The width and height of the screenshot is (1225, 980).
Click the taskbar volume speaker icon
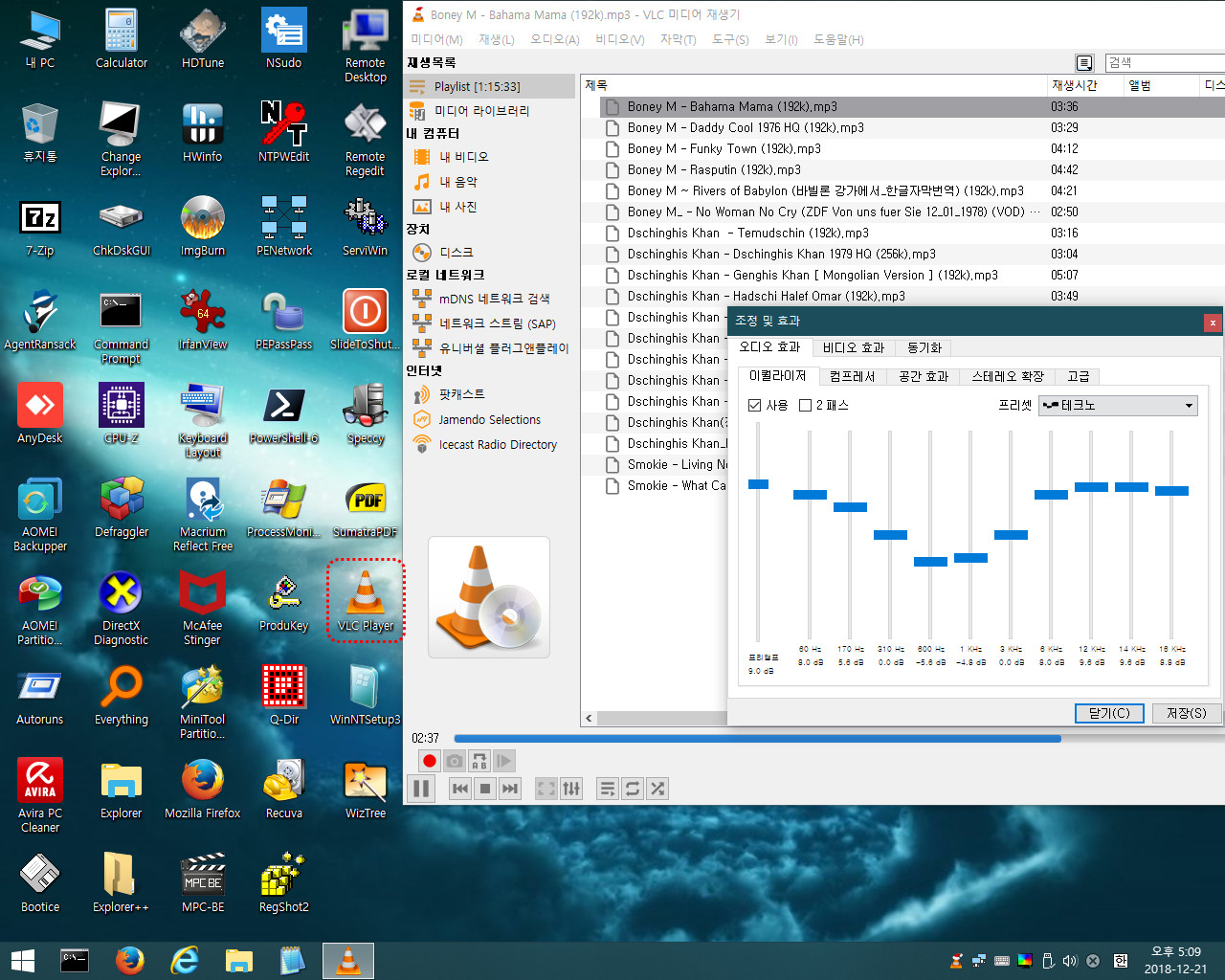tap(1070, 961)
